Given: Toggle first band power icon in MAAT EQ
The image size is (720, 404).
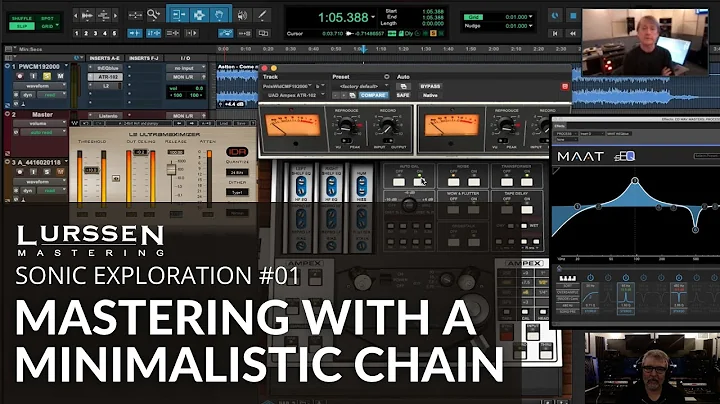Looking at the screenshot, I should click(590, 278).
